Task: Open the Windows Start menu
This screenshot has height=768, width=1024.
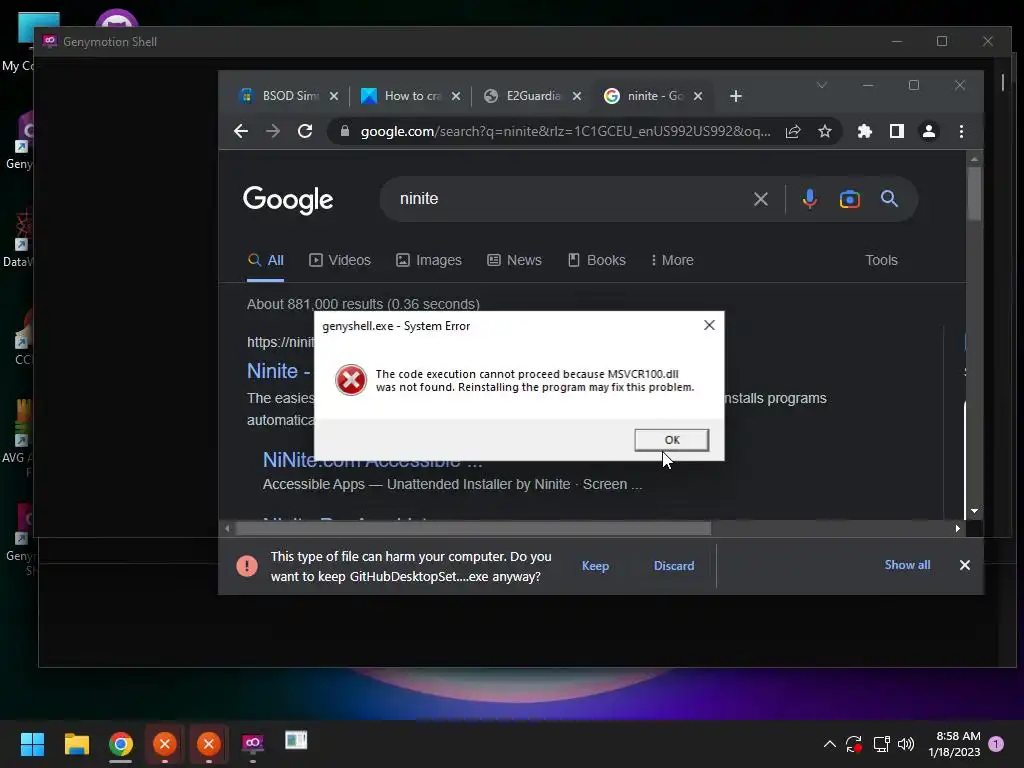Action: pyautogui.click(x=32, y=744)
